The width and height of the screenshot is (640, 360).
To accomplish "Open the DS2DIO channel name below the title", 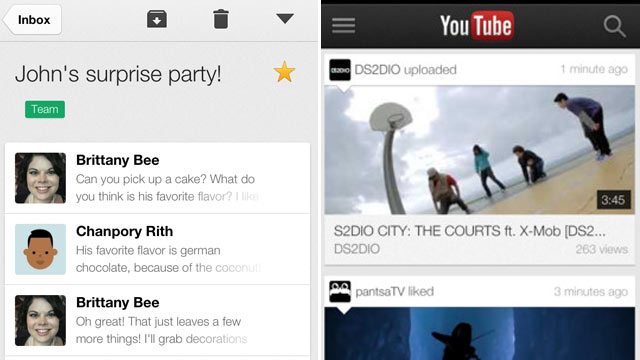I will point(357,249).
